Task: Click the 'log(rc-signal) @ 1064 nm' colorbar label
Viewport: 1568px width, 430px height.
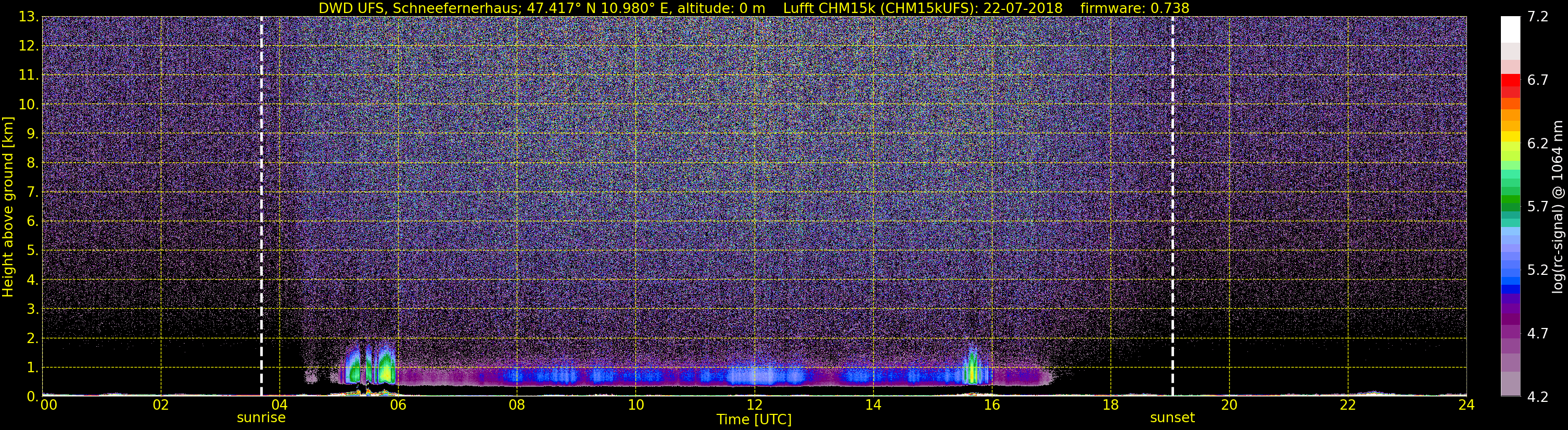Action: 1557,207
